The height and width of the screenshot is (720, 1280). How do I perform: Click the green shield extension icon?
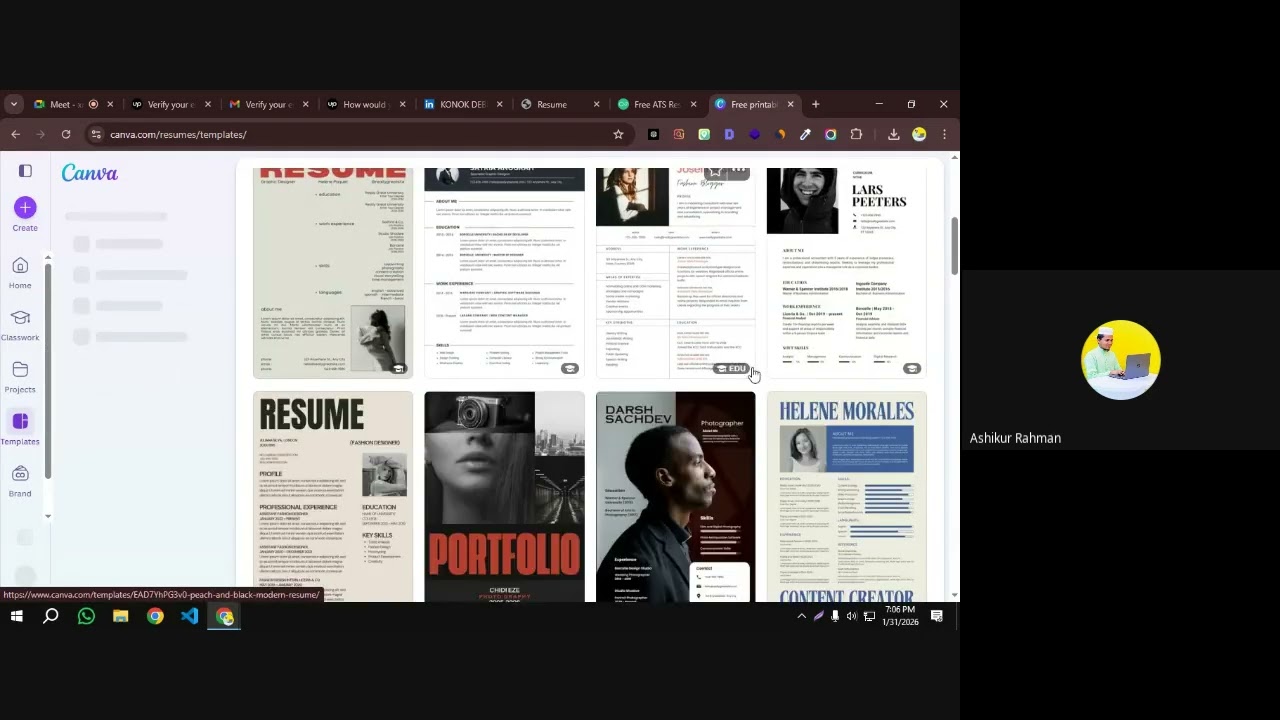click(704, 134)
